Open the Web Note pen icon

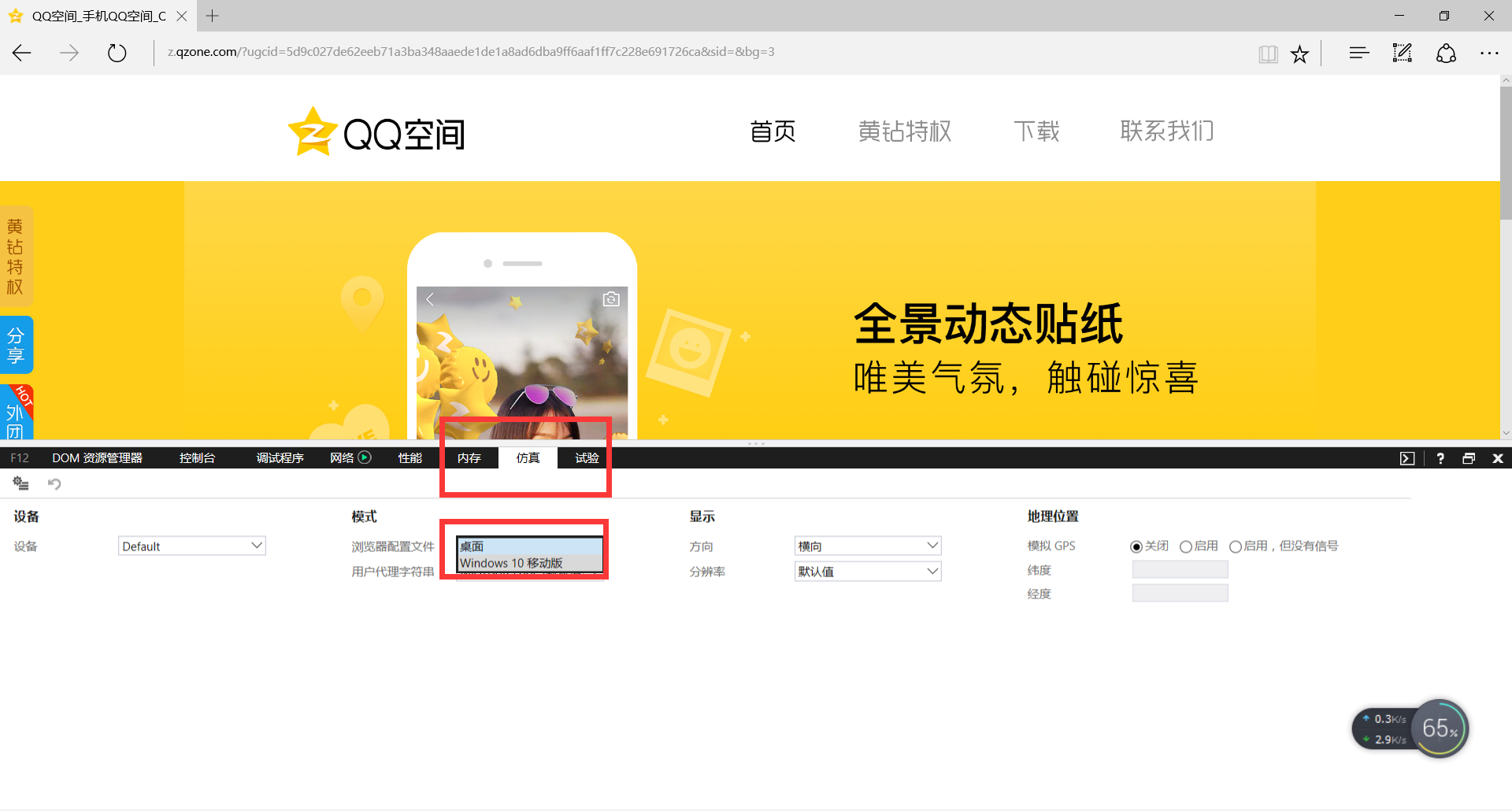coord(1402,53)
